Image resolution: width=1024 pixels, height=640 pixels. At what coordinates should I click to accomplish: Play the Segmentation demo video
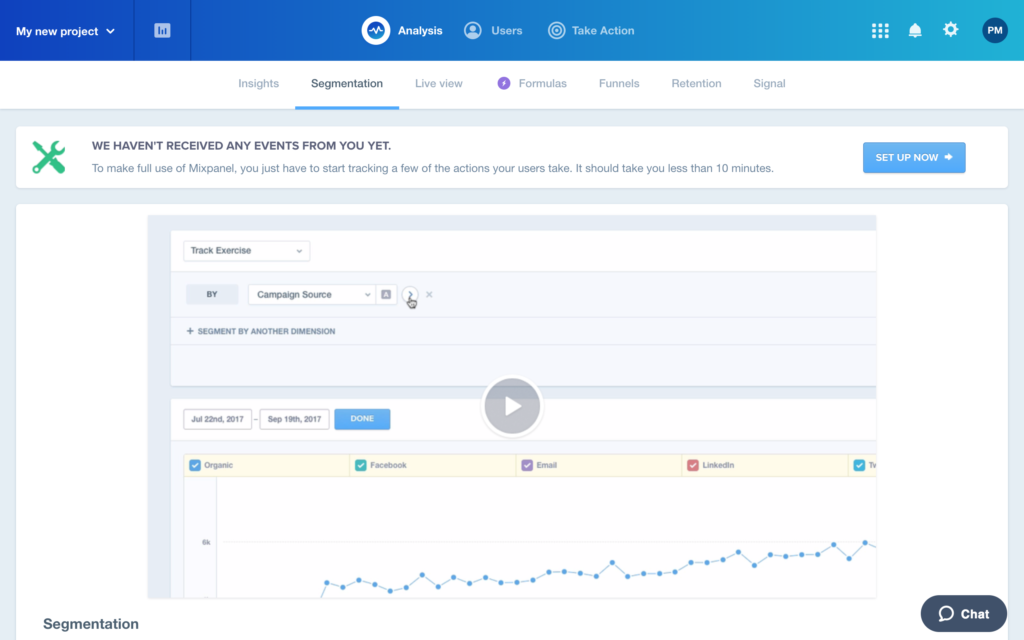[x=512, y=406]
